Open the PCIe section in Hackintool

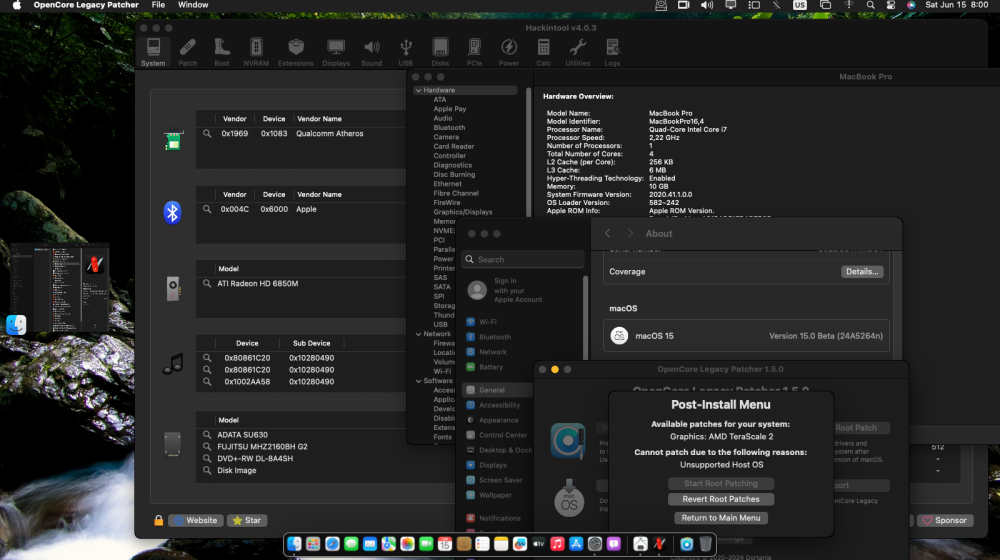pyautogui.click(x=474, y=52)
